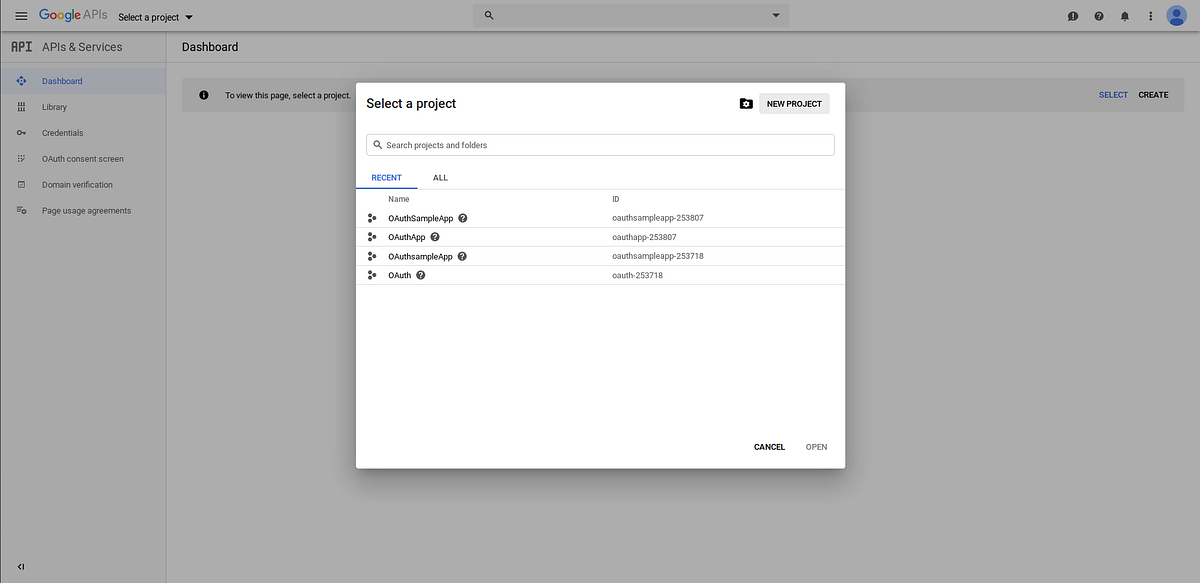
Task: Click the folder icon beside NEW PROJECT
Action: click(x=746, y=103)
